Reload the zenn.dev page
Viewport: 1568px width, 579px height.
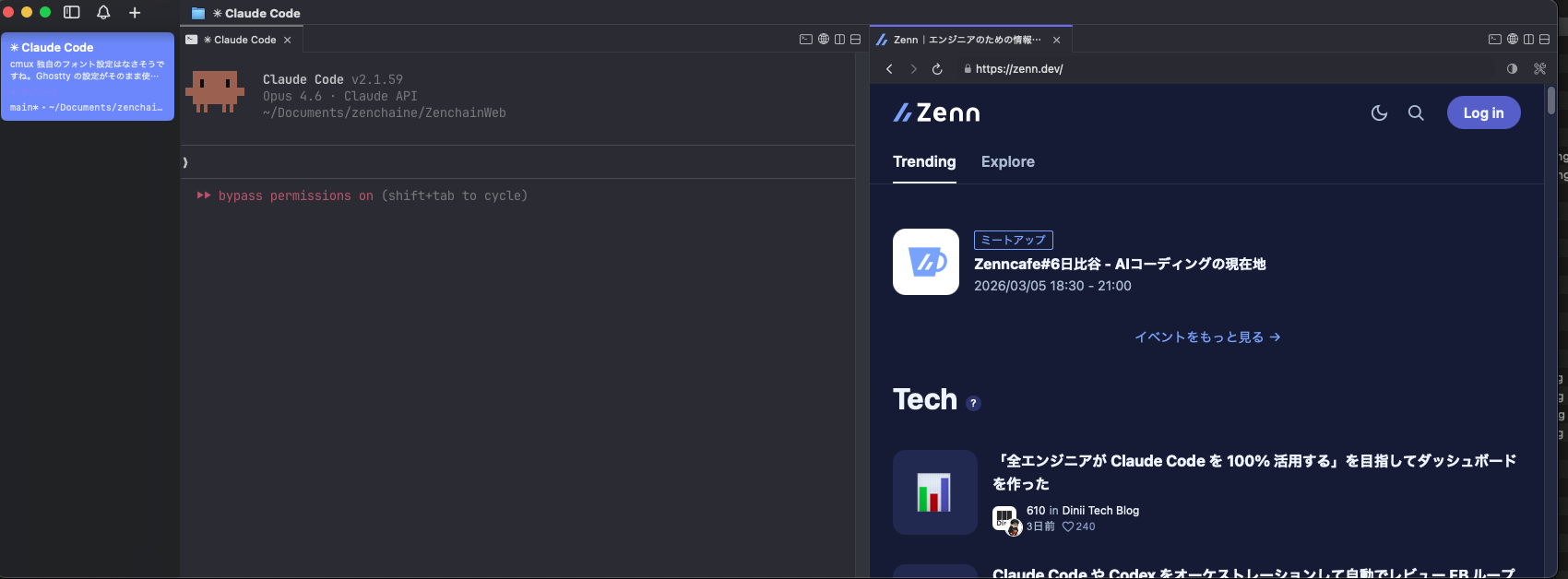pos(937,69)
